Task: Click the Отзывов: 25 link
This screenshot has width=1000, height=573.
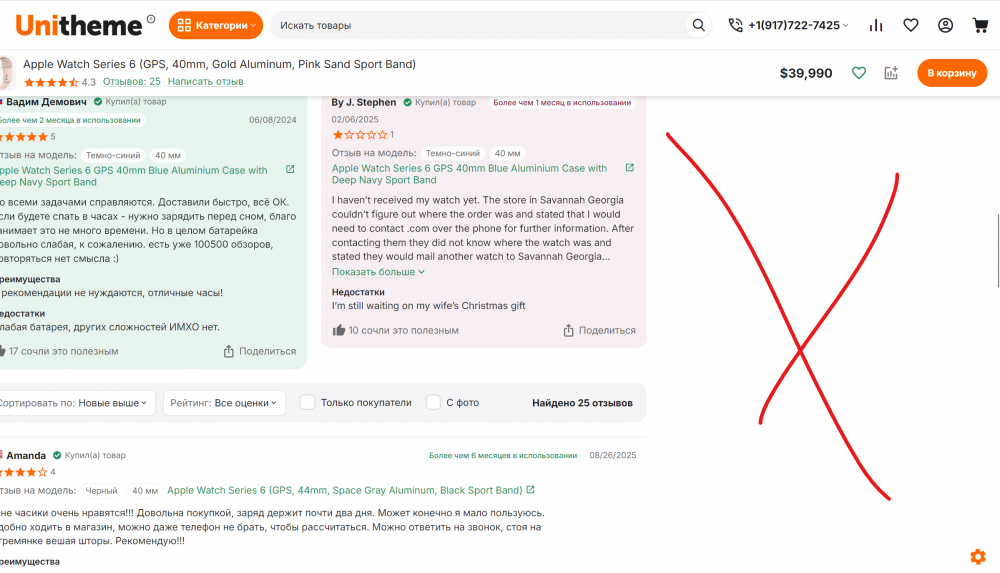Action: point(132,82)
